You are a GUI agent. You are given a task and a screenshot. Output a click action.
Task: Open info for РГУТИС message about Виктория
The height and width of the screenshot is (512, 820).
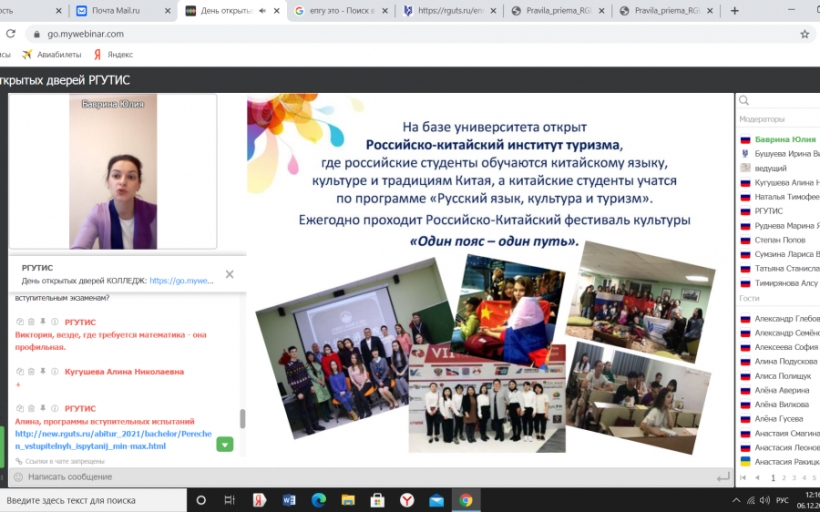(x=54, y=322)
